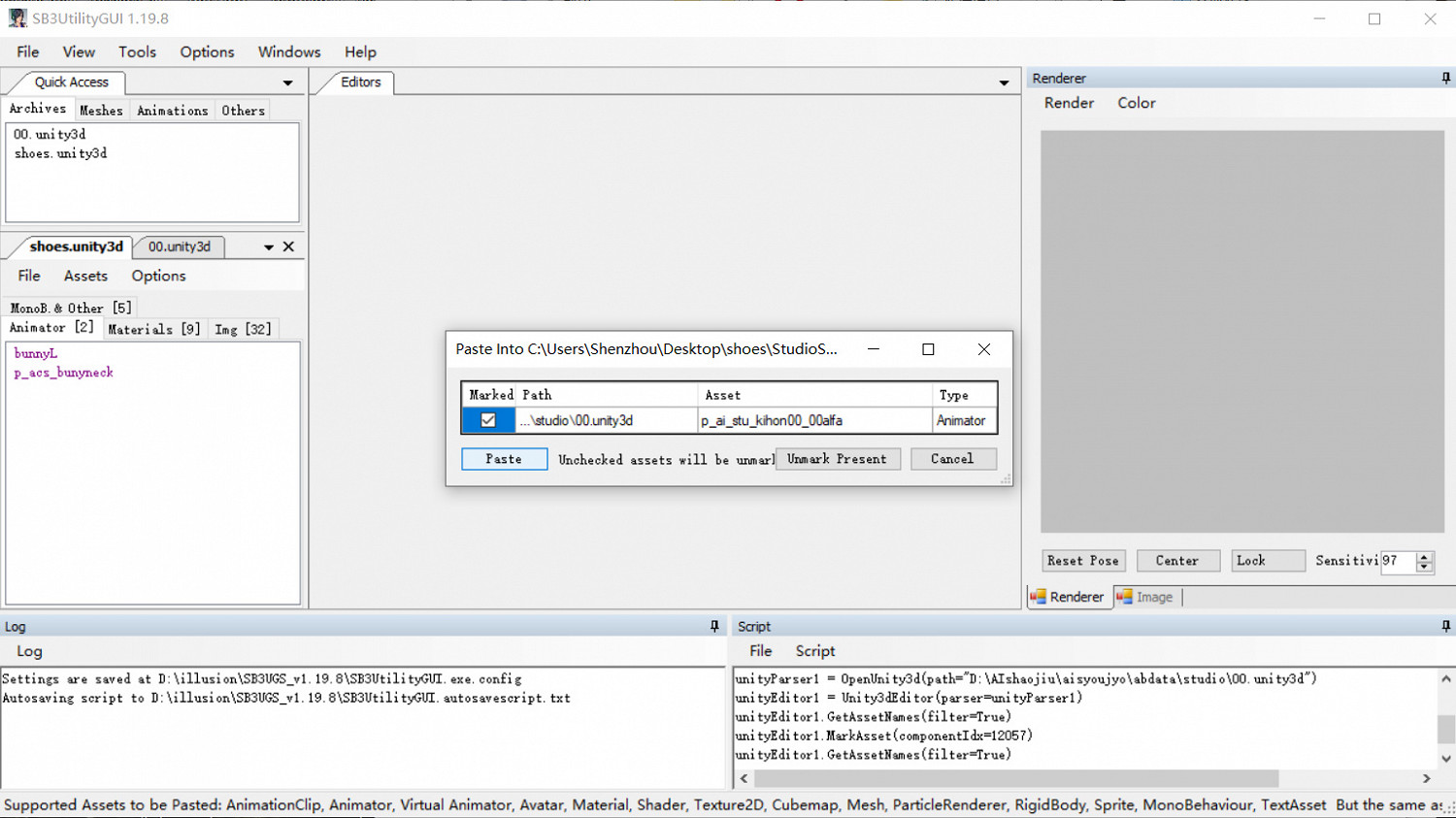
Task: Click the Unmark Present button
Action: 837,459
